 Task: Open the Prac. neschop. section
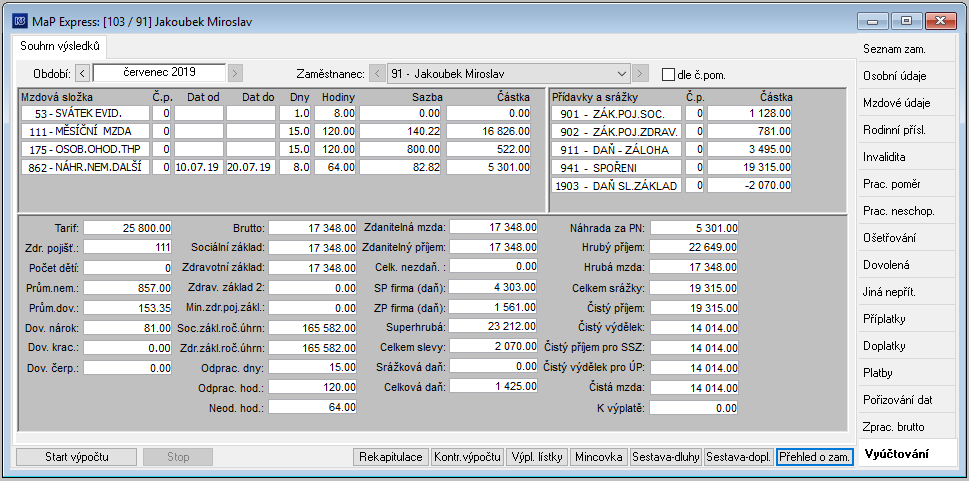(907, 211)
